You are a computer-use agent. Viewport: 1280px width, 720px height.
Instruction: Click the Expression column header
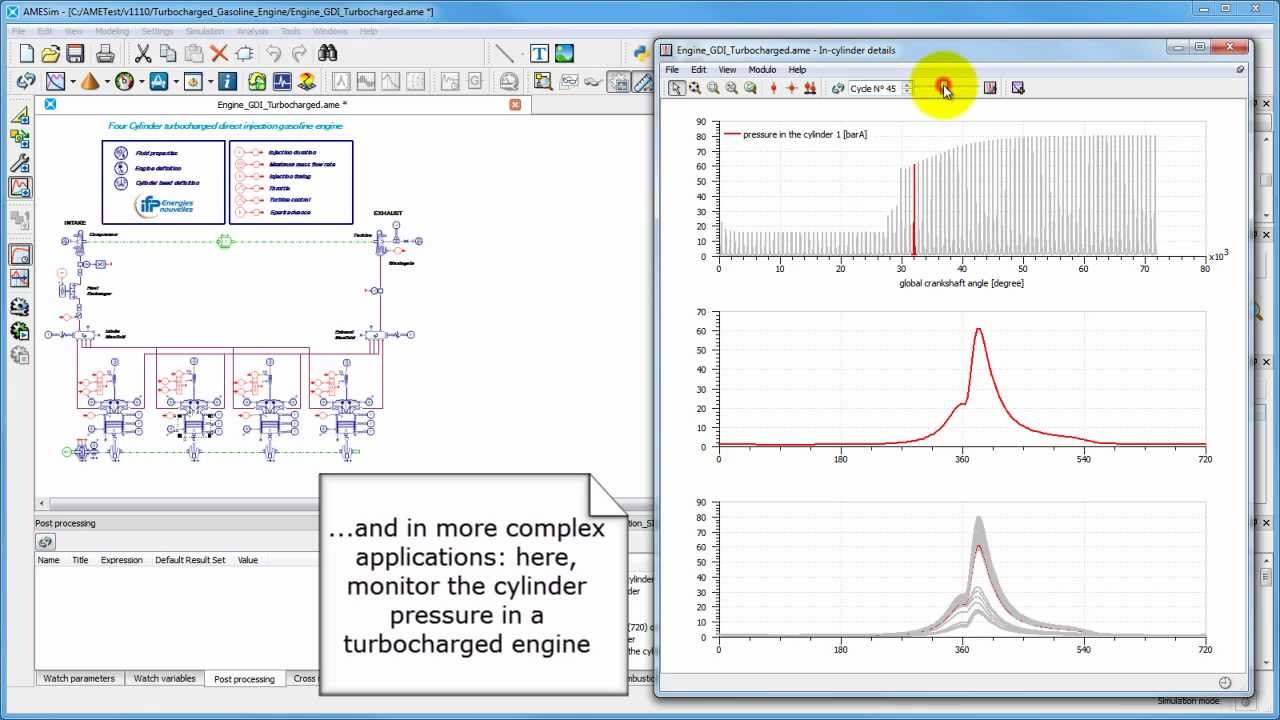122,560
